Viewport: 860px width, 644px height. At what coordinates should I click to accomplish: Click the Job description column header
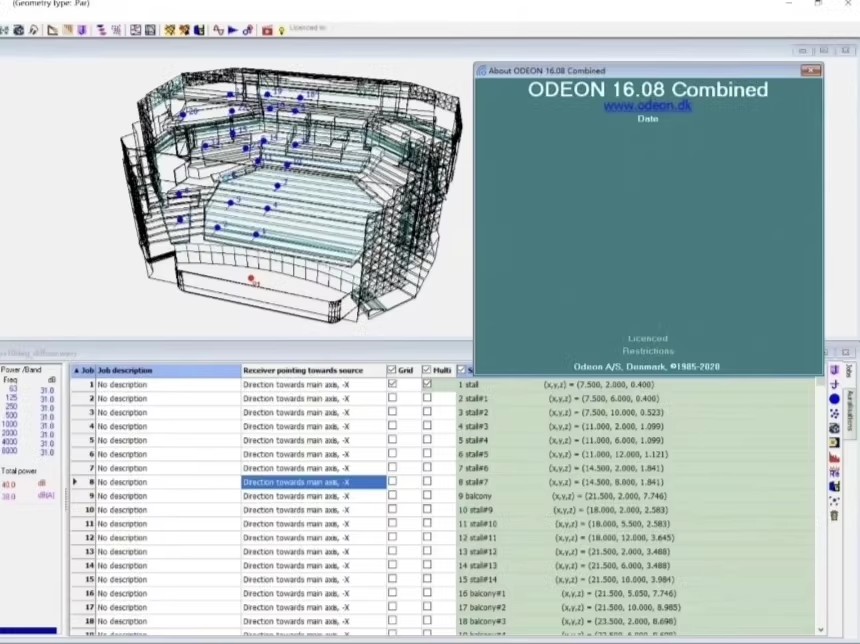click(168, 371)
